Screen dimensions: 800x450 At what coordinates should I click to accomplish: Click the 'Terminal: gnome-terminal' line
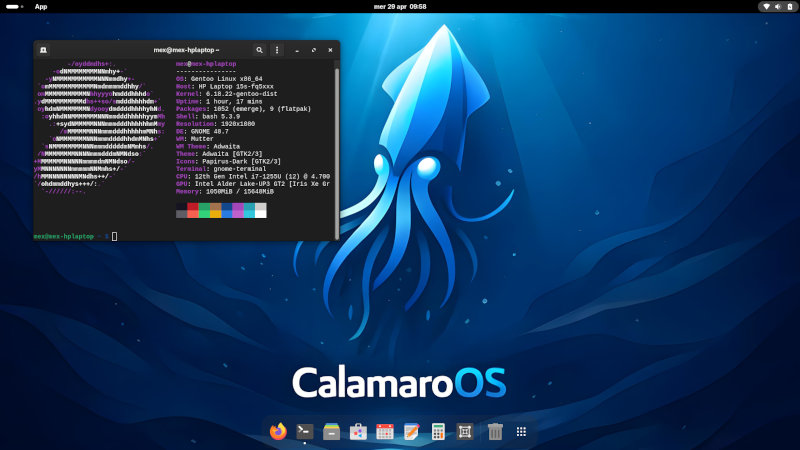pos(221,169)
